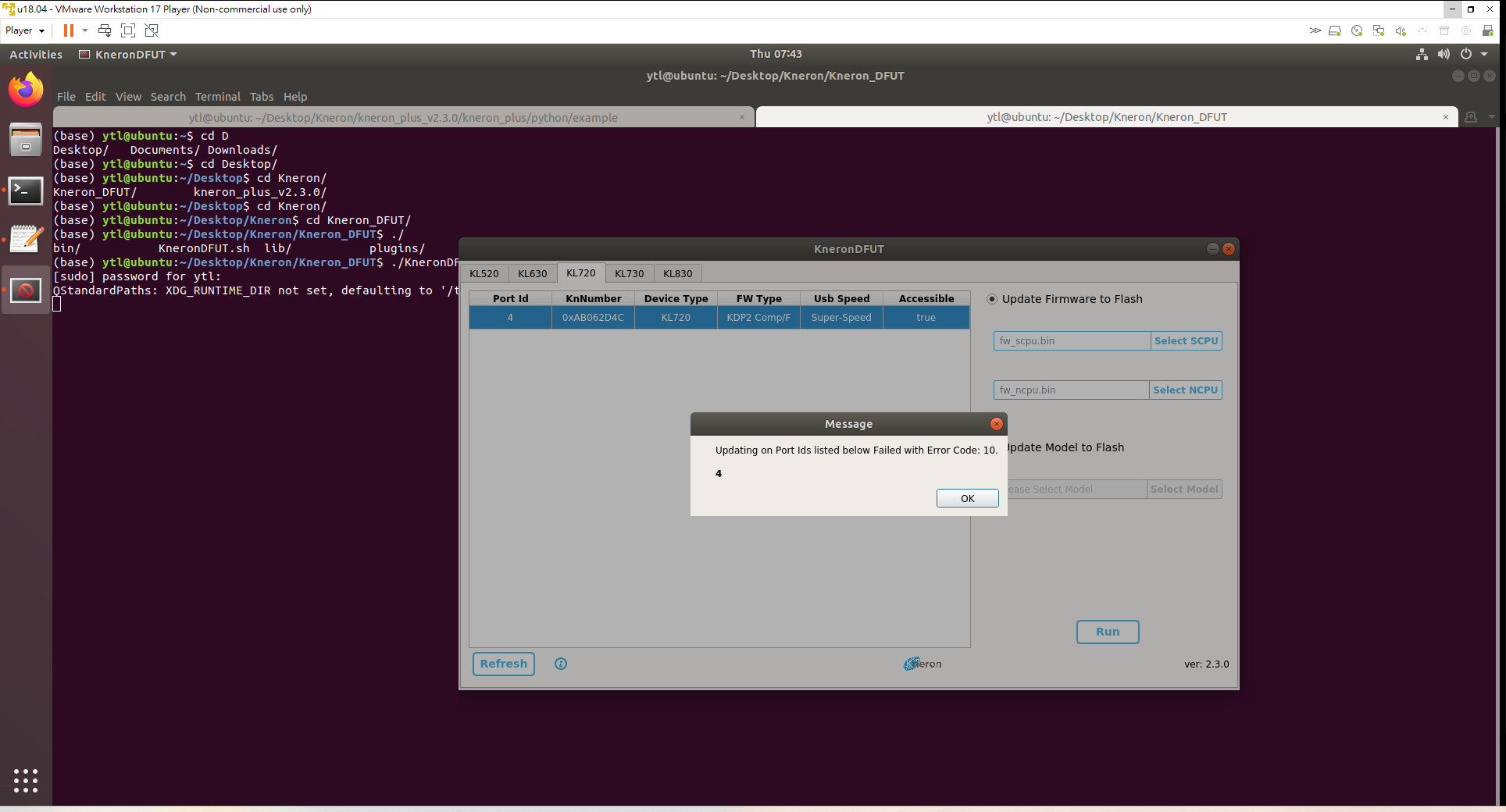
Task: Click the fw_ncpu.bin input field
Action: [x=1071, y=390]
